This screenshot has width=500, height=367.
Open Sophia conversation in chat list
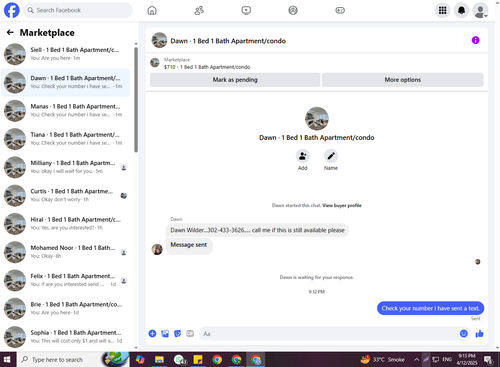pyautogui.click(x=66, y=337)
